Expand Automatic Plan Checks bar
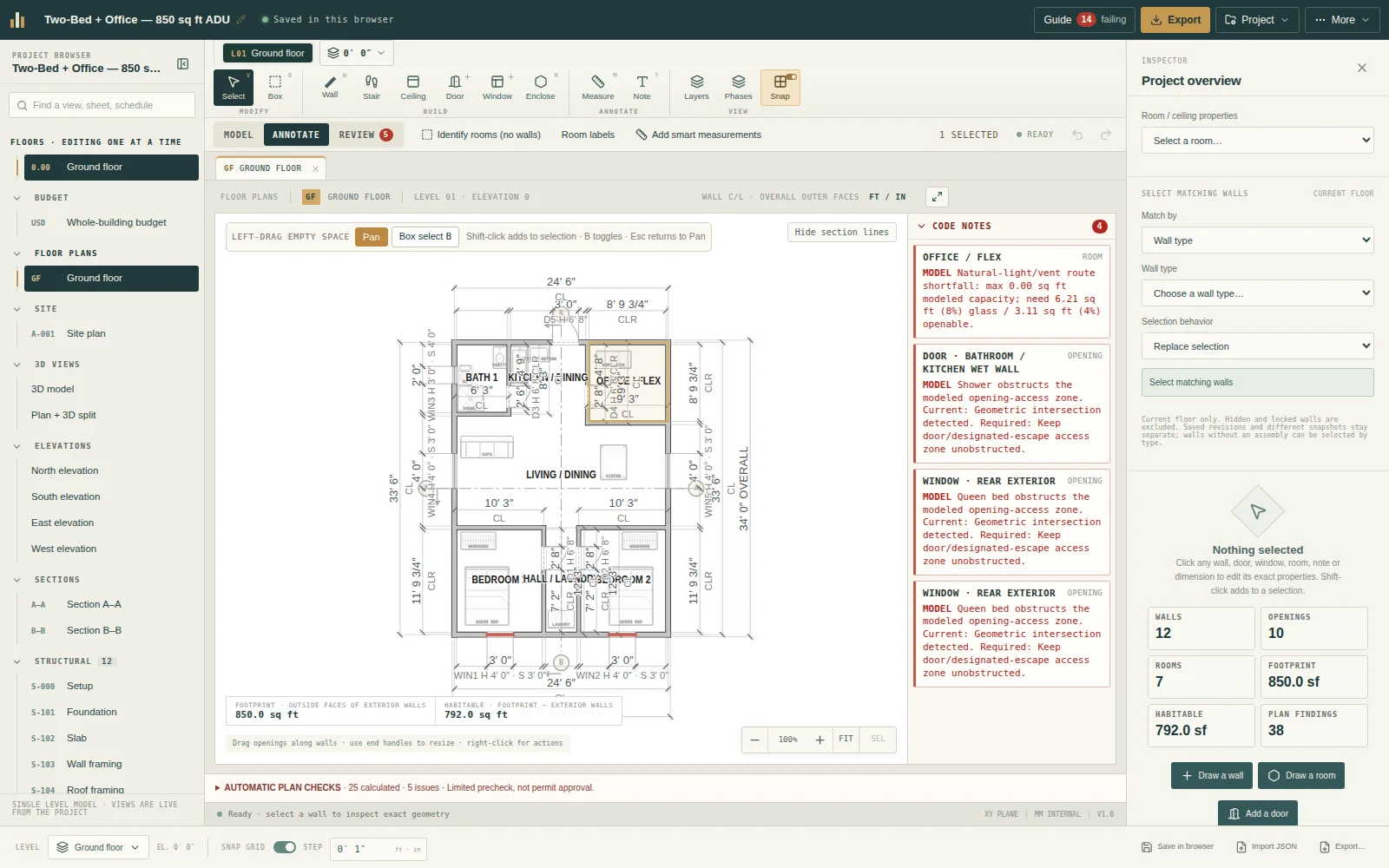This screenshot has height=868, width=1389. (x=665, y=787)
